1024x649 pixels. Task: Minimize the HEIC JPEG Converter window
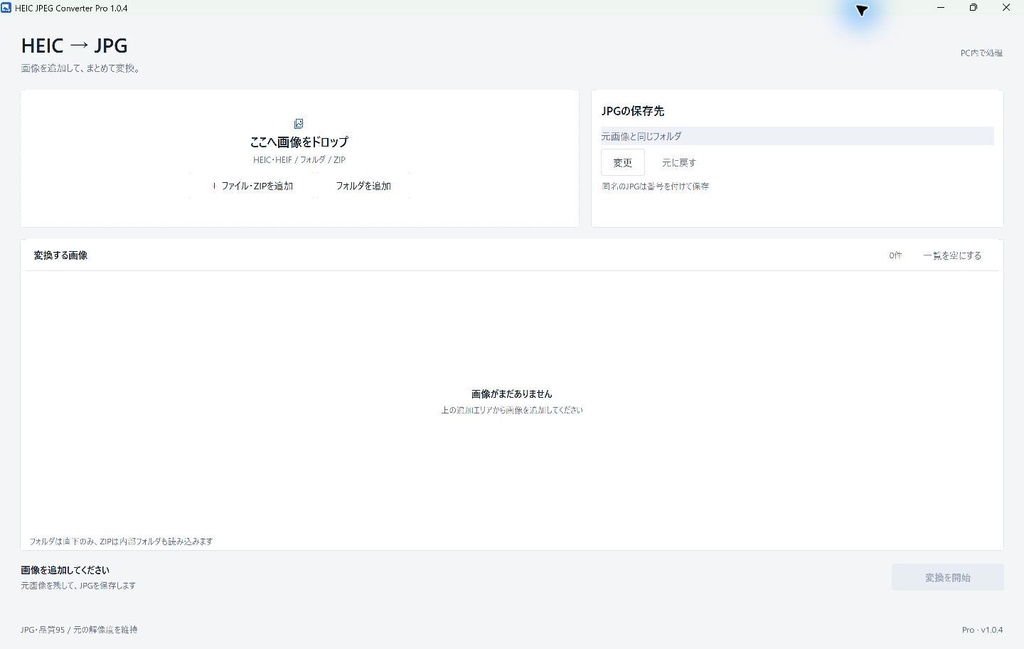(x=940, y=8)
